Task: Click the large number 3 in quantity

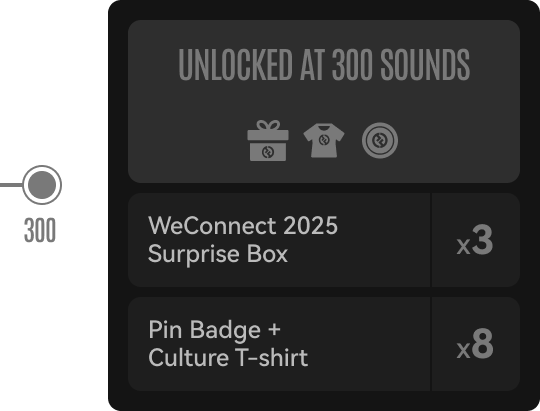Action: pos(482,240)
